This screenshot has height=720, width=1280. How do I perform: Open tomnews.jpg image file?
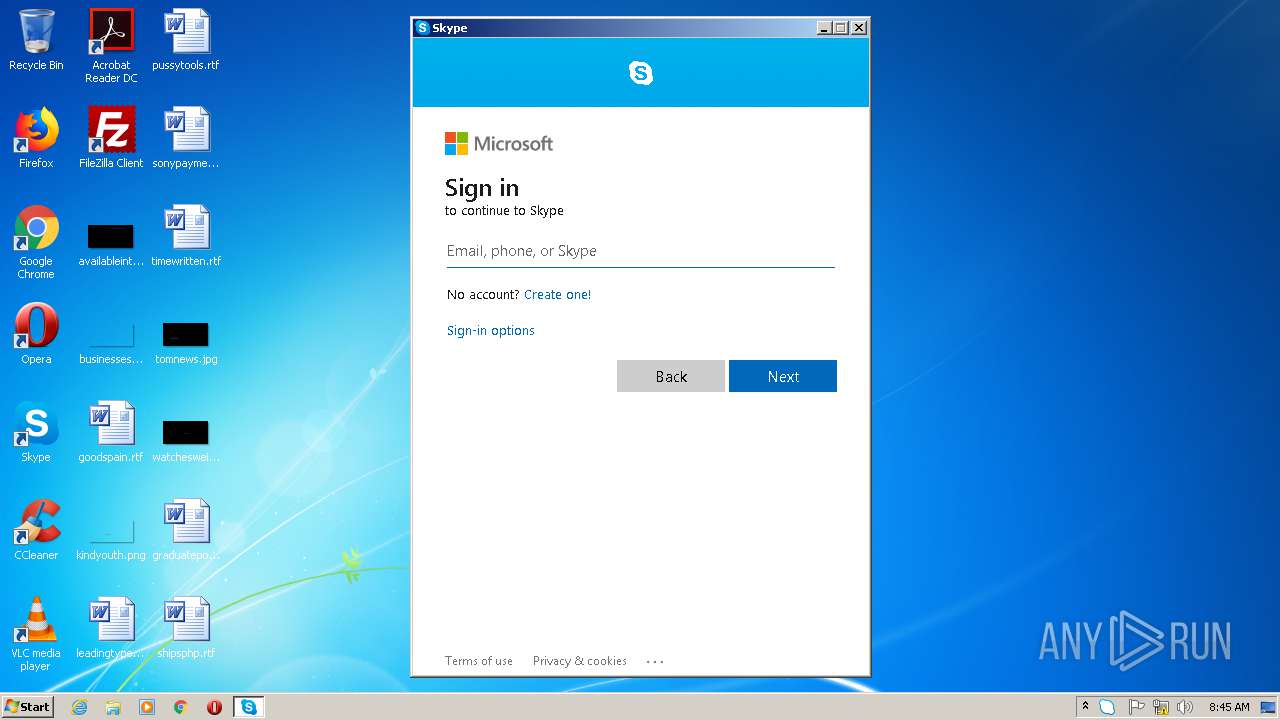186,342
